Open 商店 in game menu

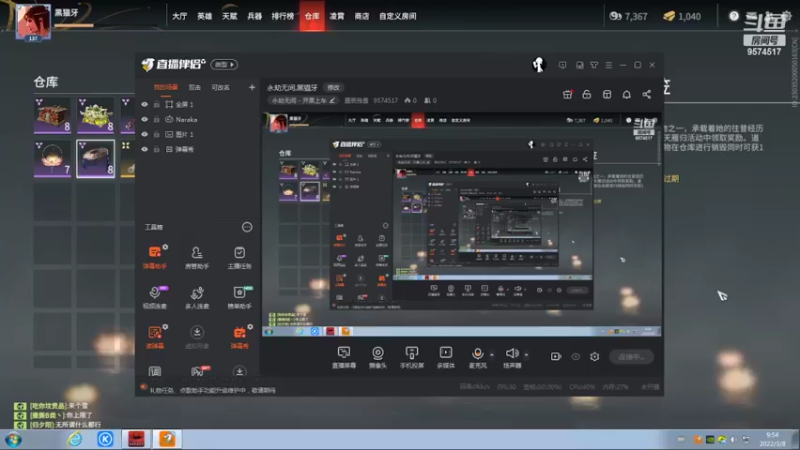point(362,16)
